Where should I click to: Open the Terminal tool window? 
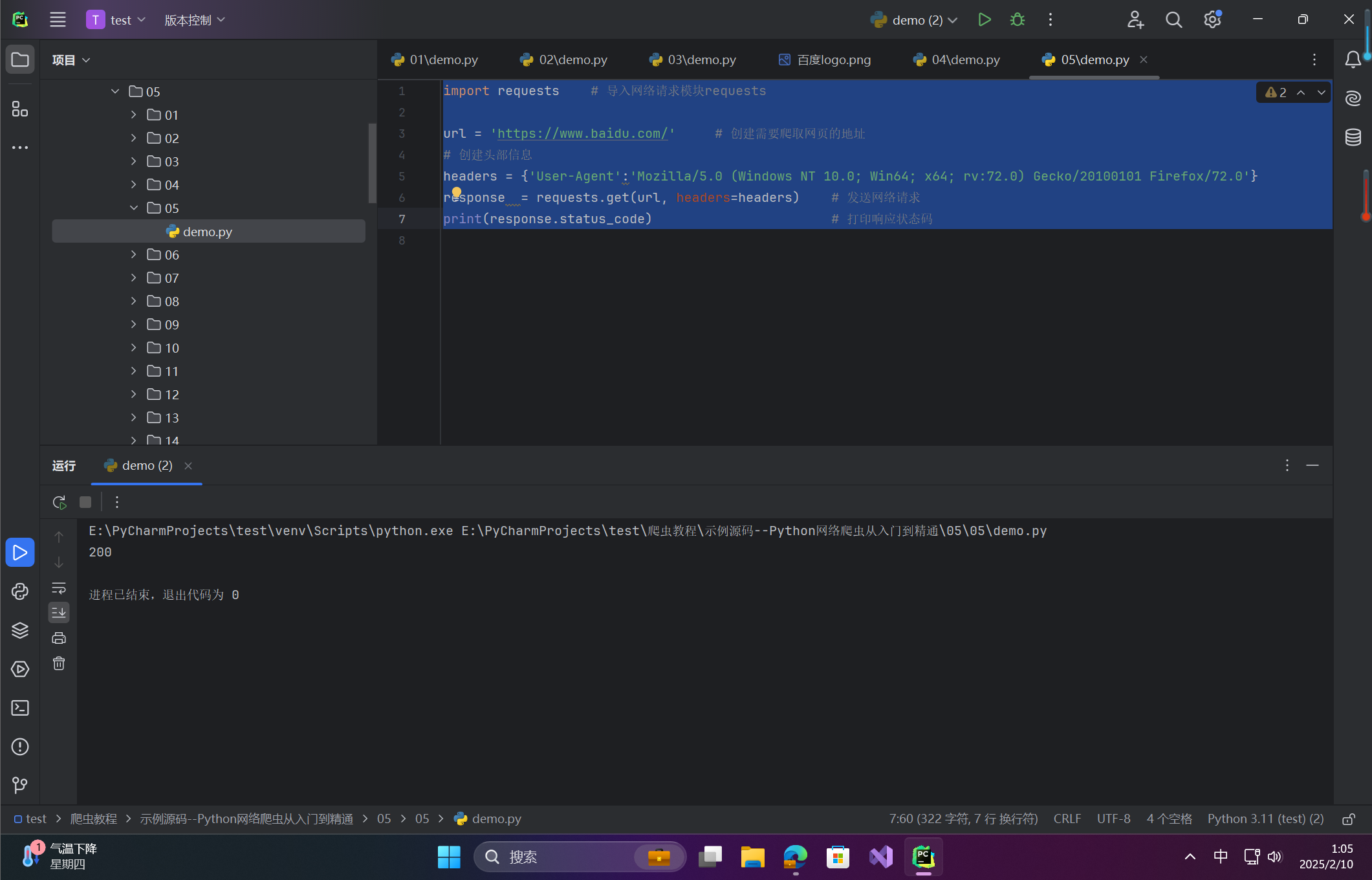click(20, 708)
